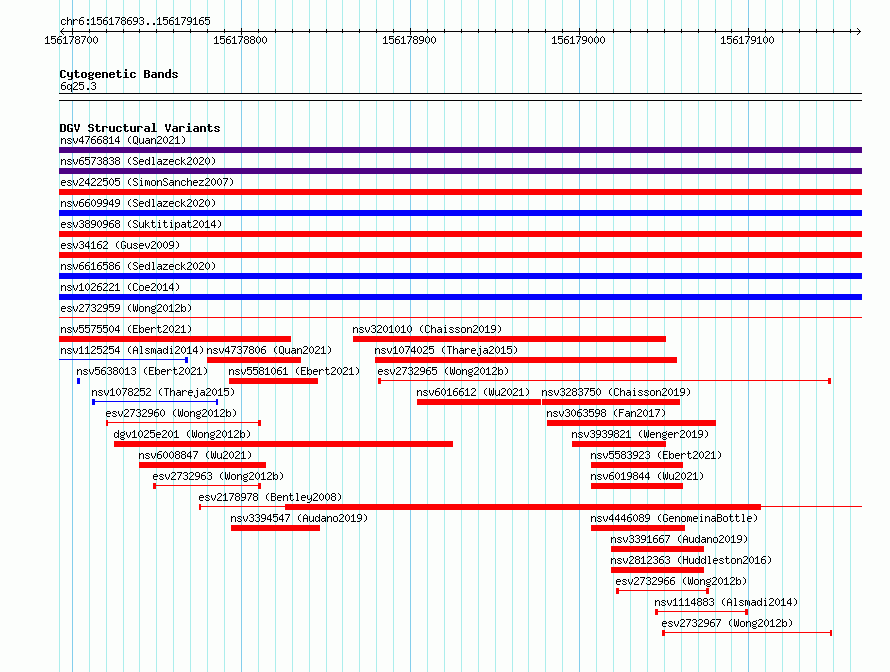890x672 pixels.
Task: Select esv2732966 (Wong2012b) label
Action: tap(681, 581)
